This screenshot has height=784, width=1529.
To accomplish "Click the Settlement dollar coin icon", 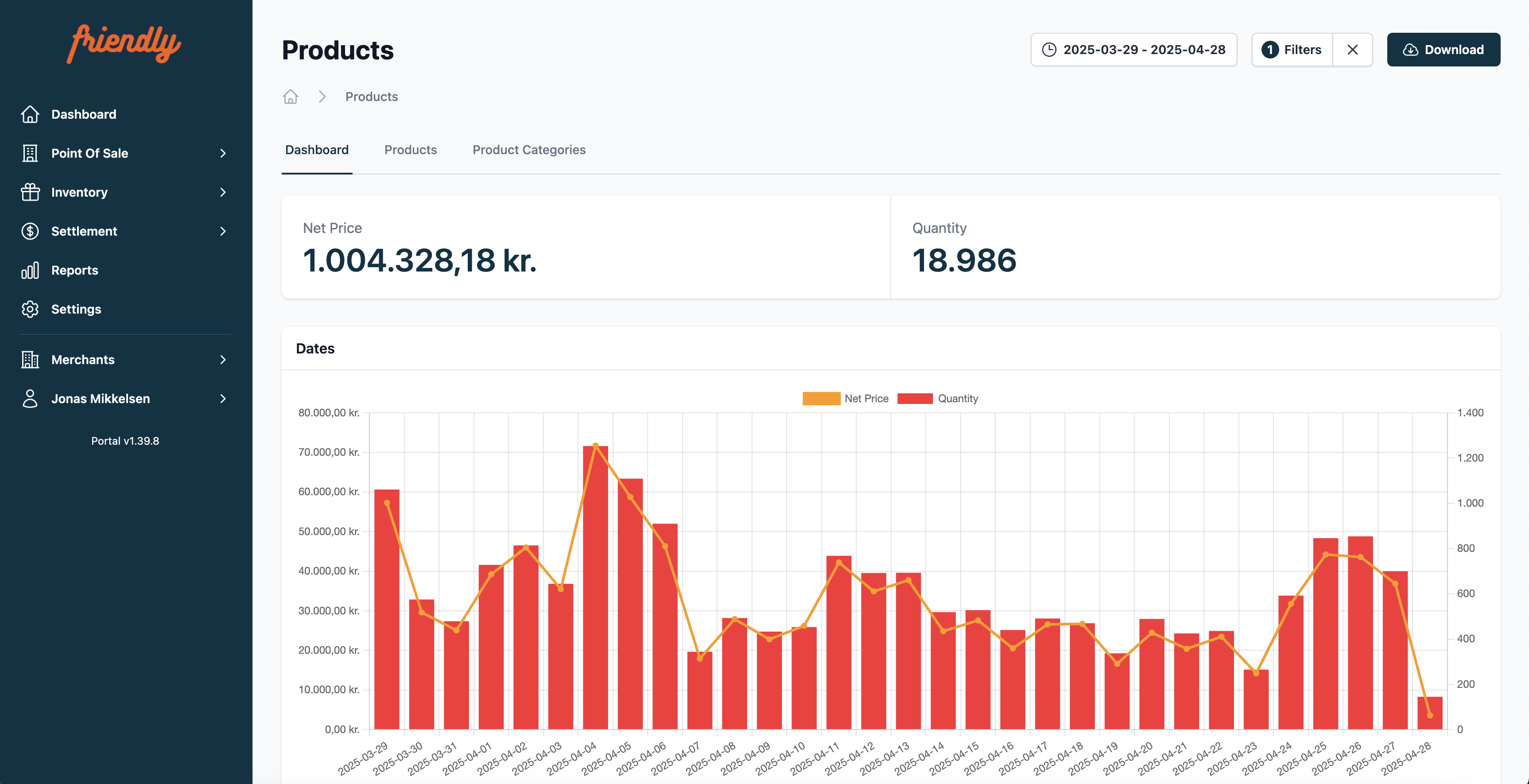I will pyautogui.click(x=30, y=231).
